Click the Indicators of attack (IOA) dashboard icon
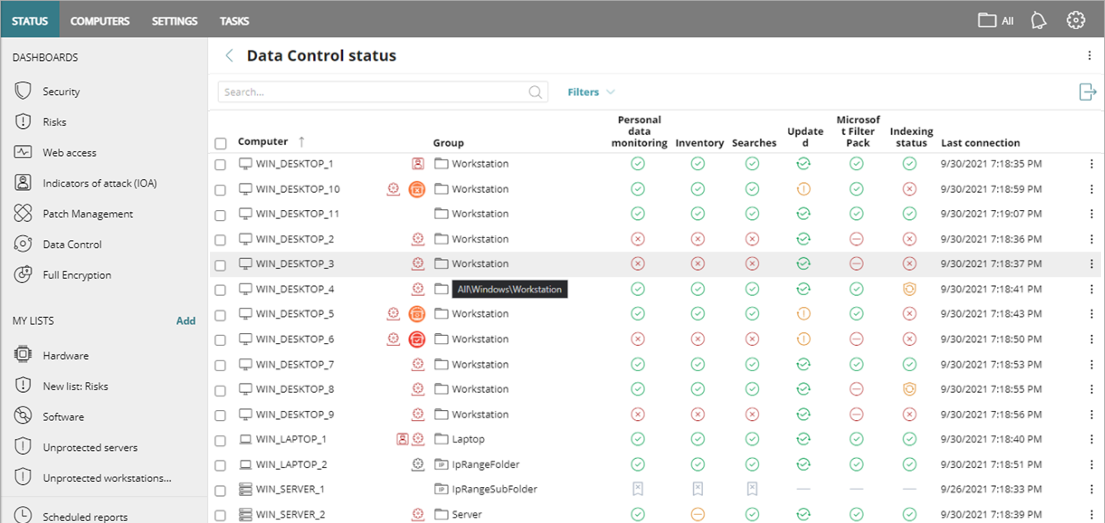Screen dimensions: 1105x523 point(23,183)
